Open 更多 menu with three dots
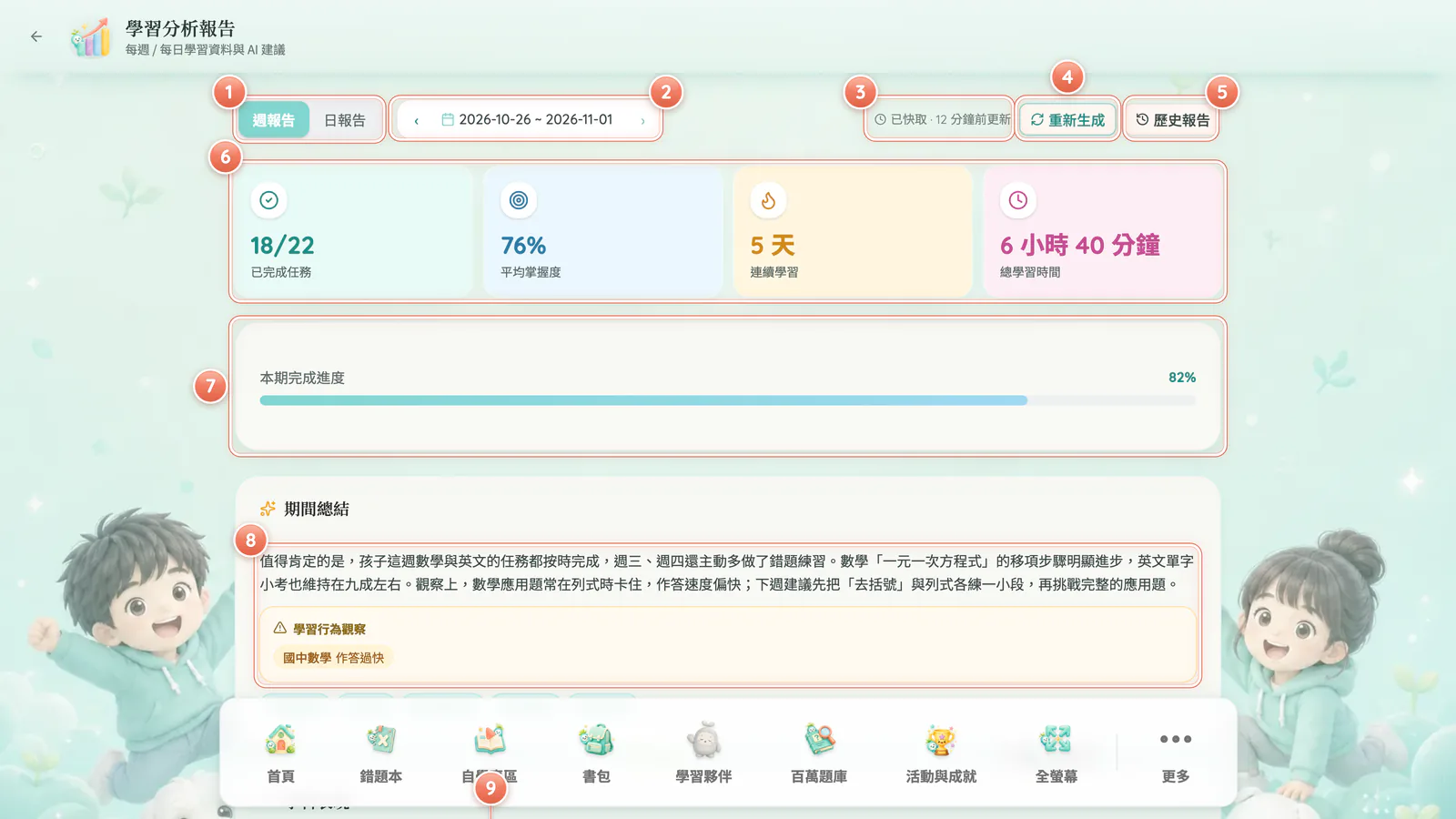 [x=1176, y=753]
